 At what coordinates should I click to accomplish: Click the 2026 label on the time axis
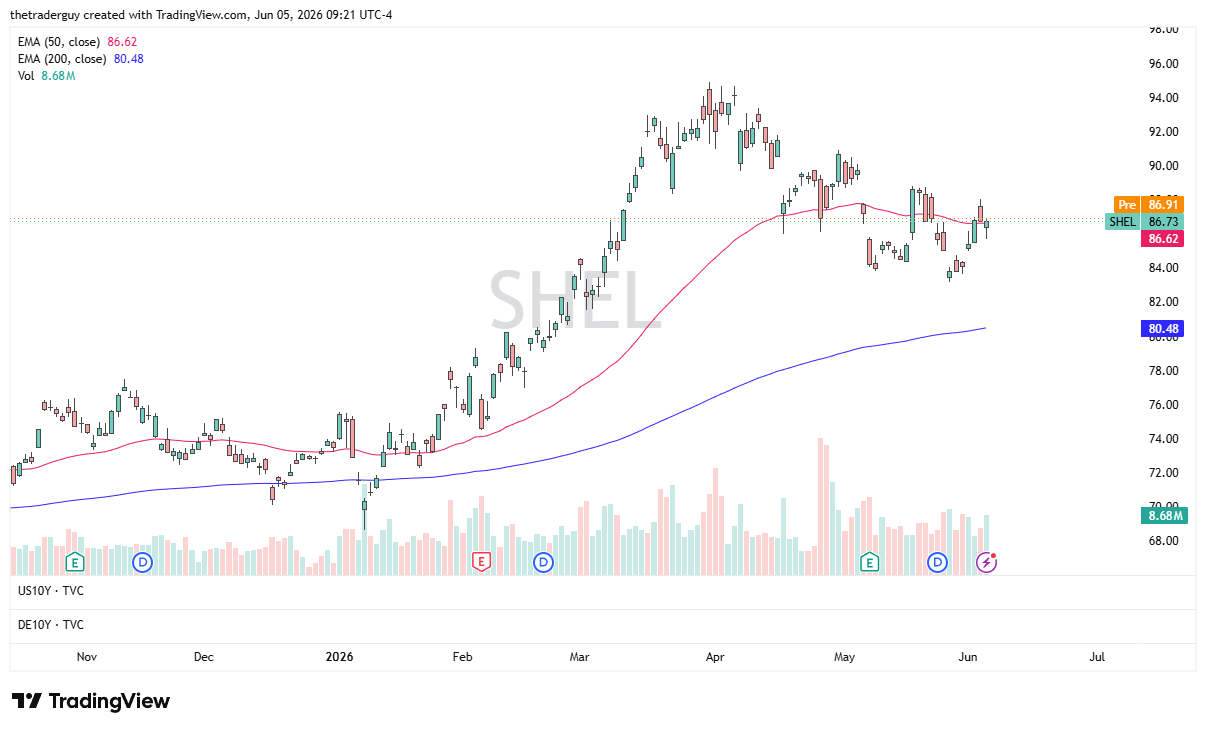(x=340, y=657)
